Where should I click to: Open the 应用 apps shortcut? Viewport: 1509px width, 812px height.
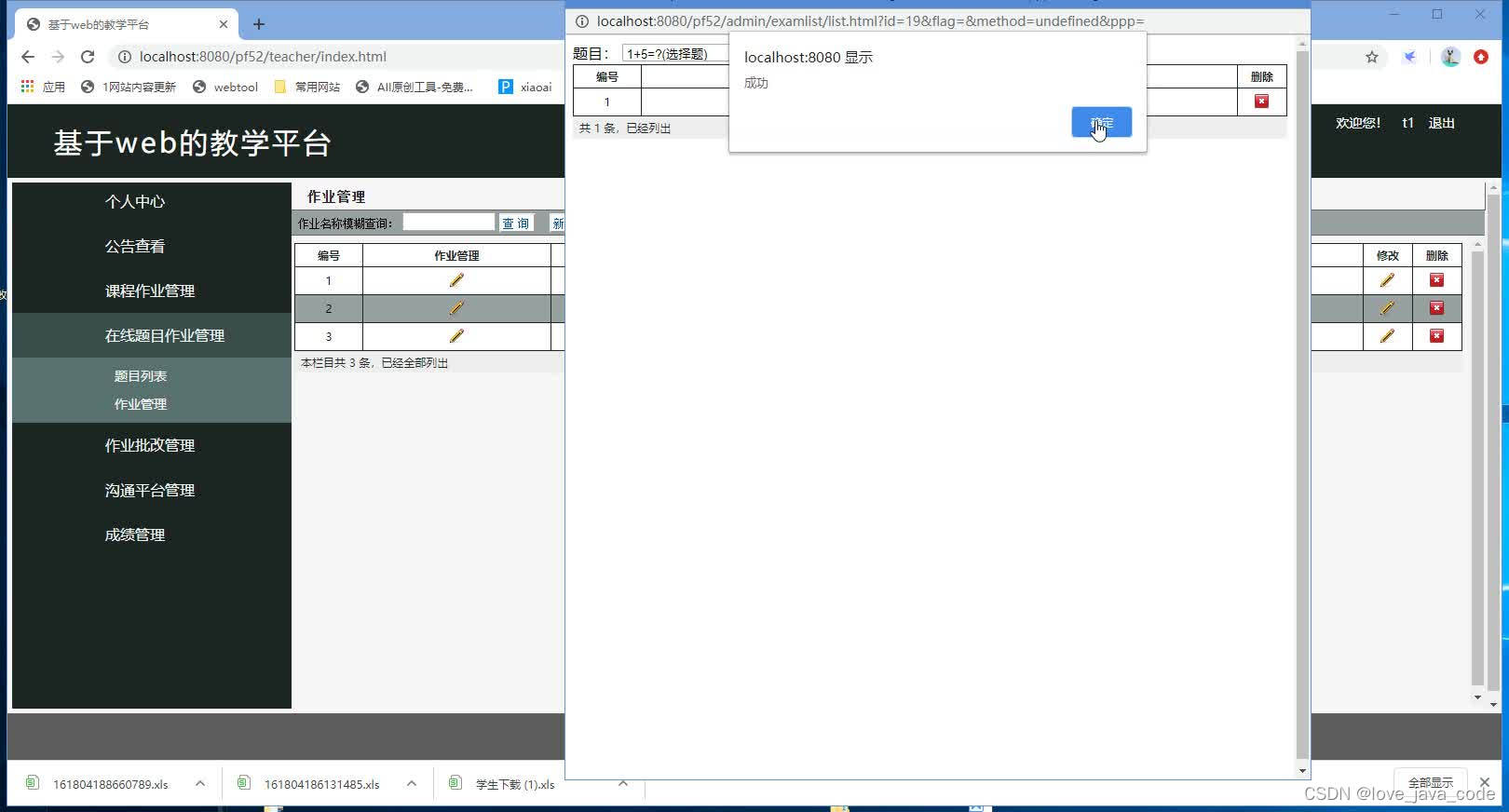tap(43, 87)
